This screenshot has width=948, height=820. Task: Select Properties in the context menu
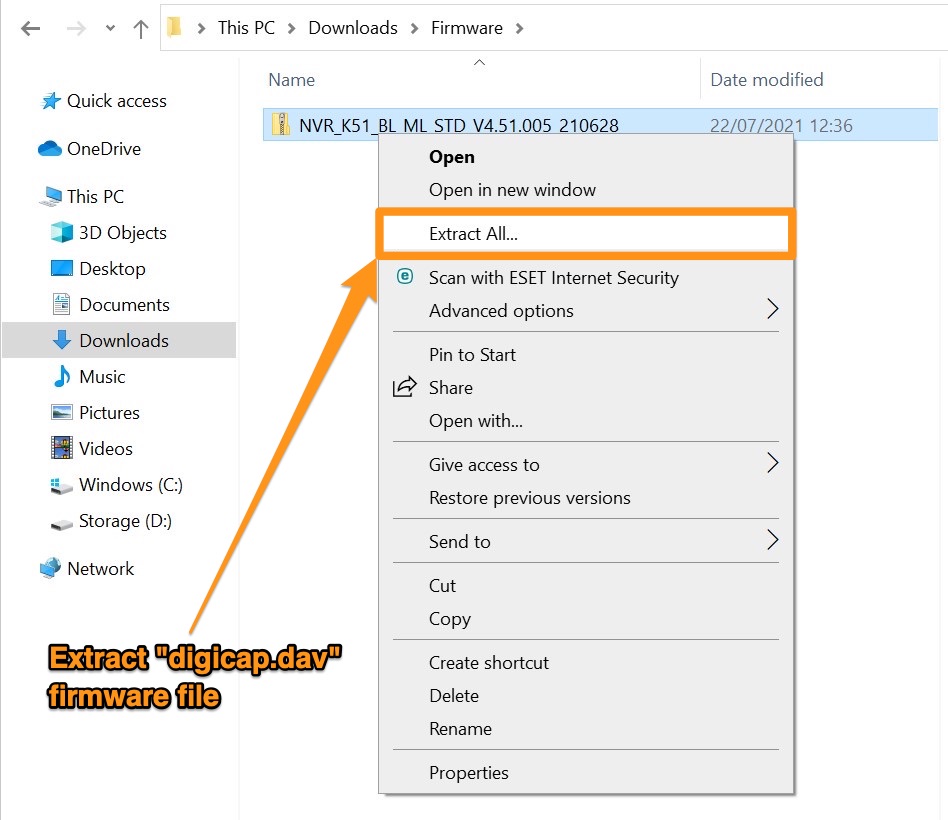(468, 772)
